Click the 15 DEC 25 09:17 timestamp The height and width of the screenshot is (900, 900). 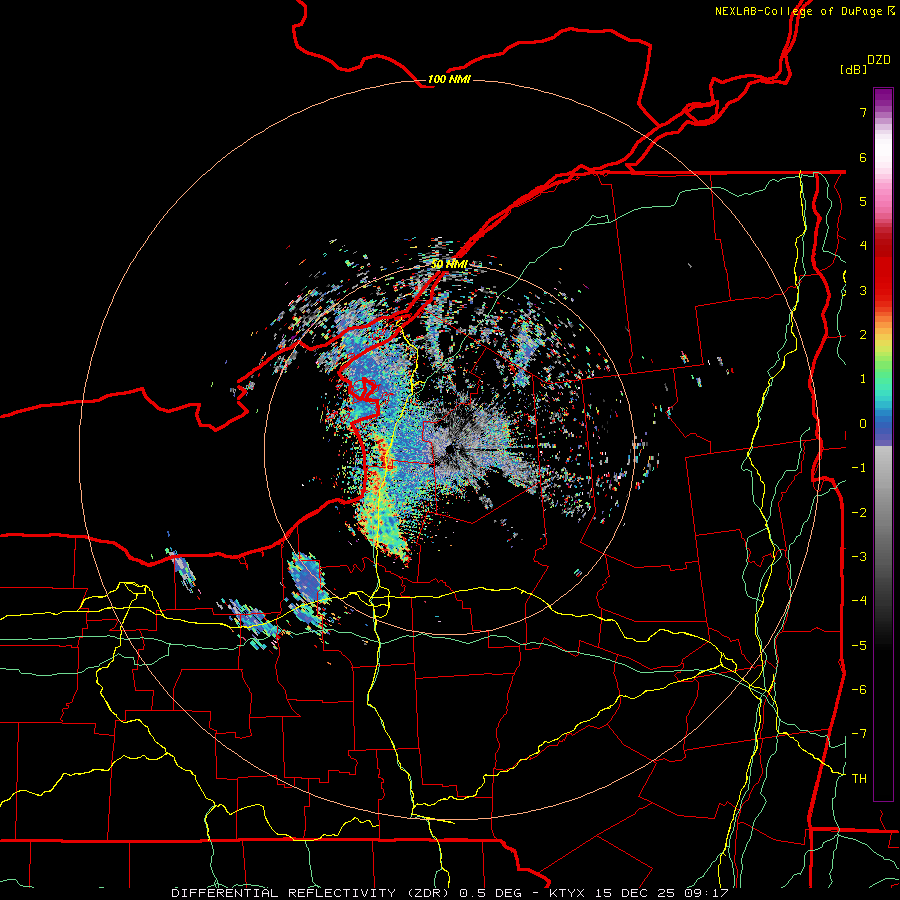[661, 893]
